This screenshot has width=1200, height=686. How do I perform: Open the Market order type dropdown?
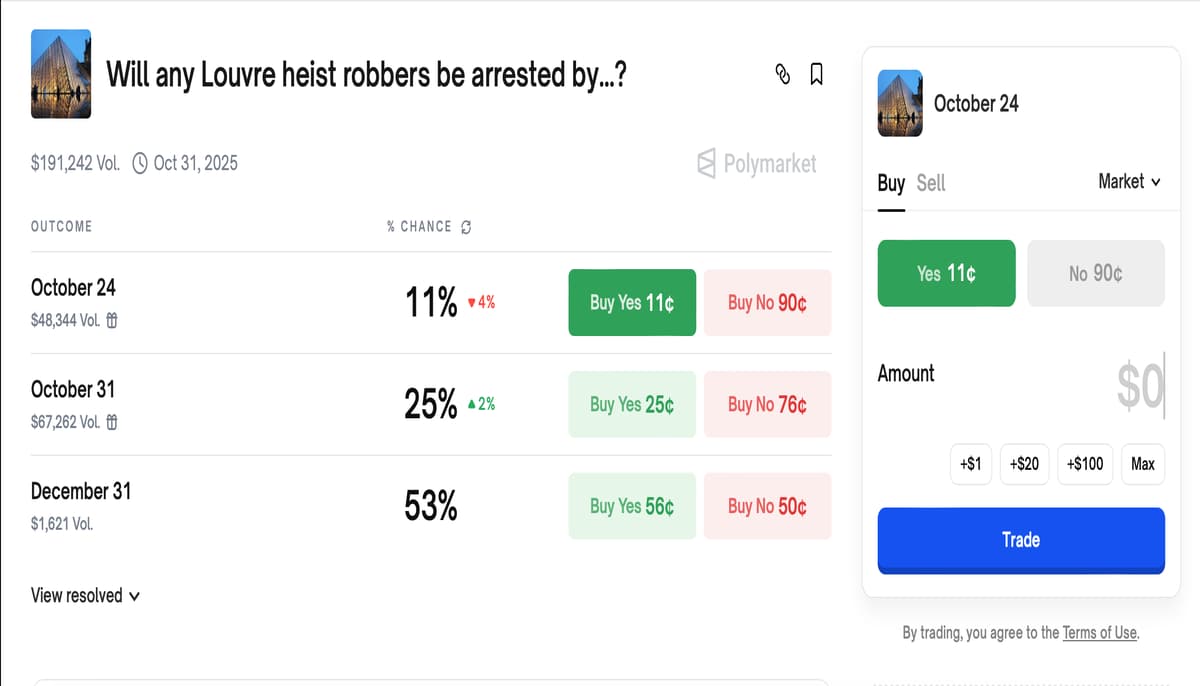tap(1129, 182)
